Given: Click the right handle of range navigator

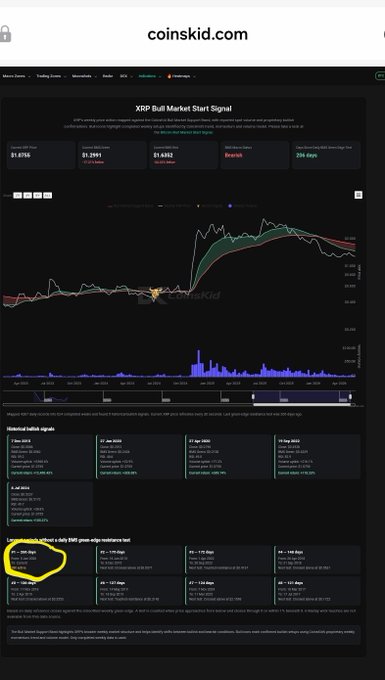Looking at the screenshot, I should 350,396.
